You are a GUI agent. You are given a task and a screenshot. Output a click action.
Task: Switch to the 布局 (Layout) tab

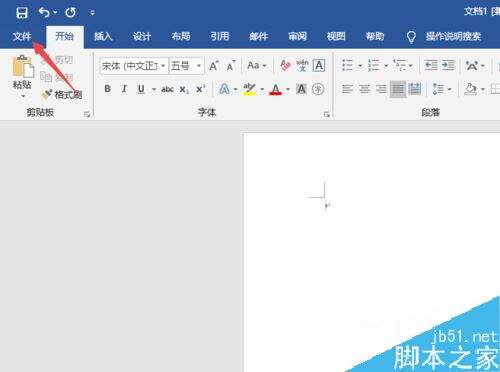(x=181, y=36)
